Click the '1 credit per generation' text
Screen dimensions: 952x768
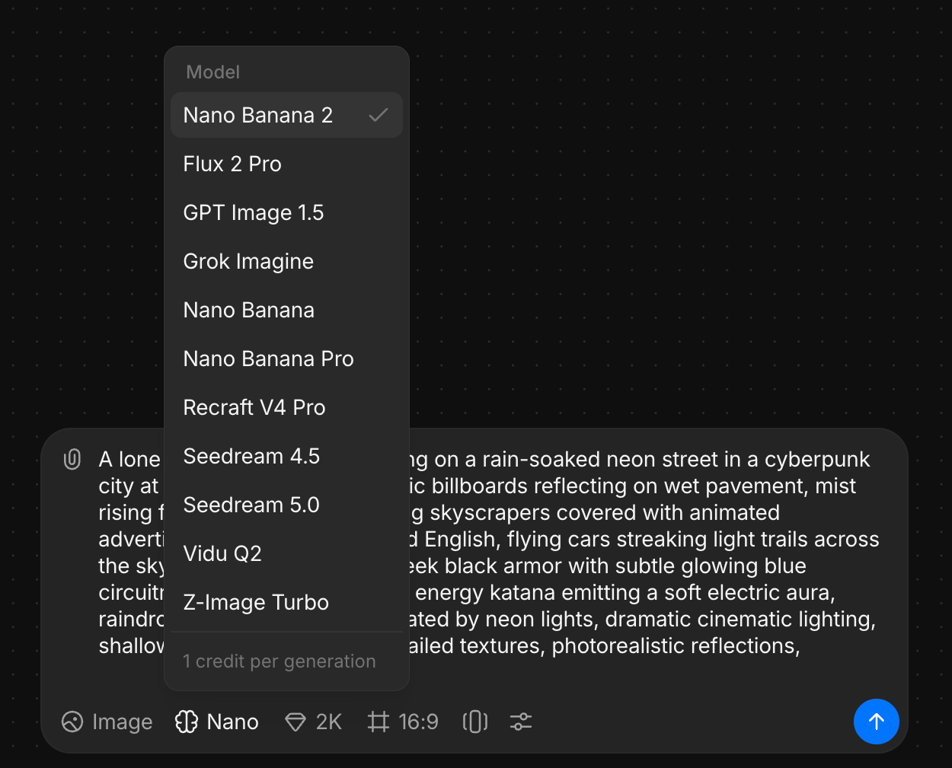pyautogui.click(x=279, y=661)
